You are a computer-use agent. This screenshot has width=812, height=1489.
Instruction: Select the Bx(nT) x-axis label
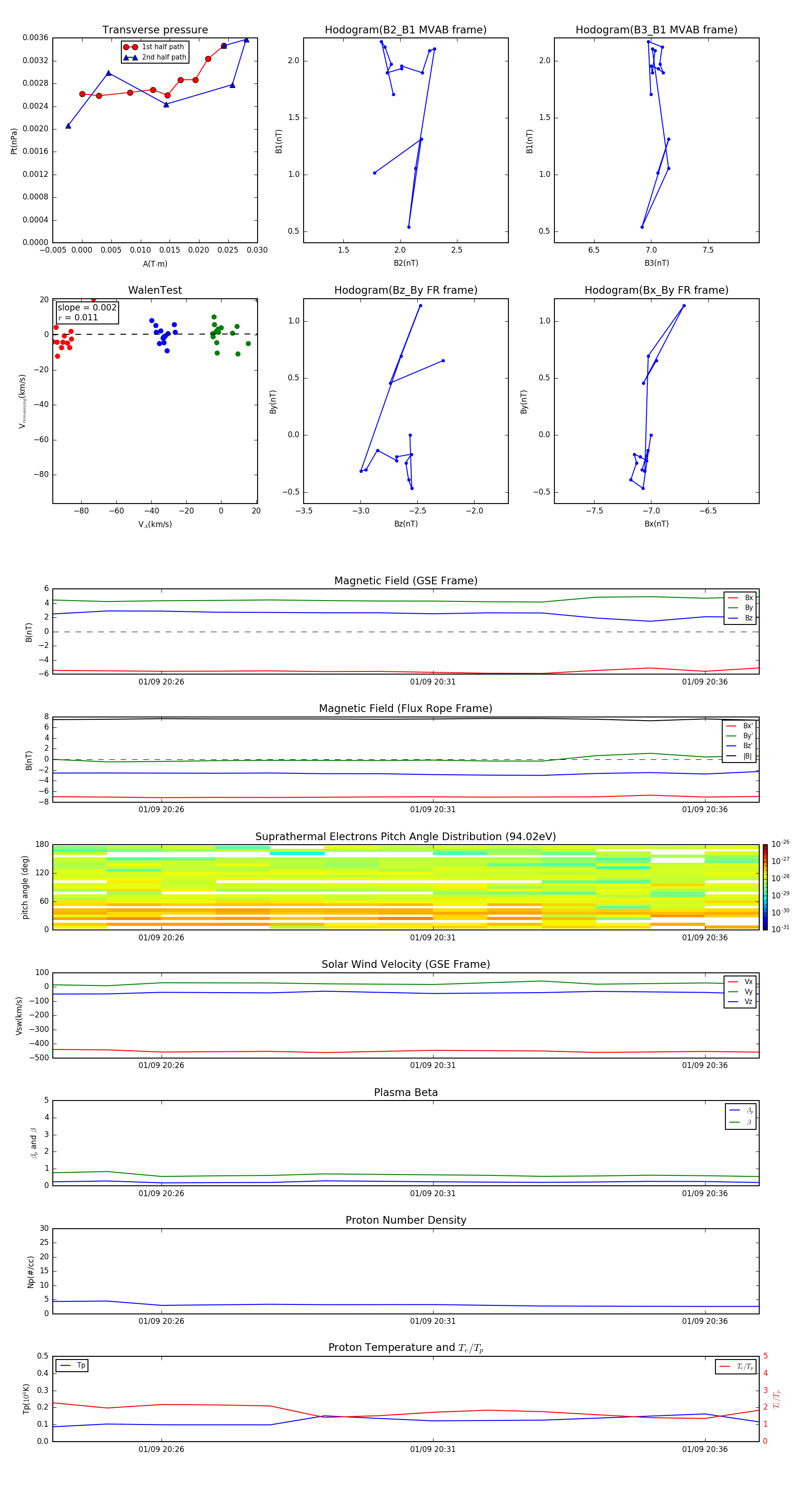[x=656, y=524]
